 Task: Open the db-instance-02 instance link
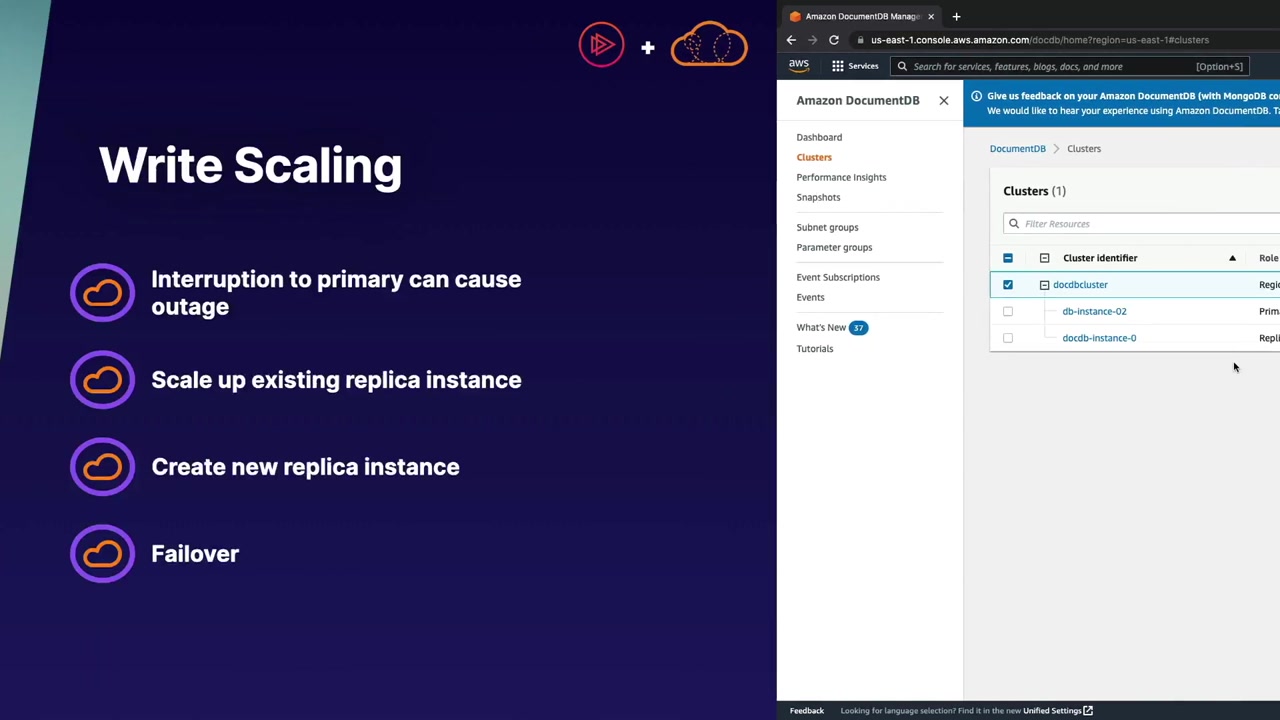pyautogui.click(x=1094, y=311)
